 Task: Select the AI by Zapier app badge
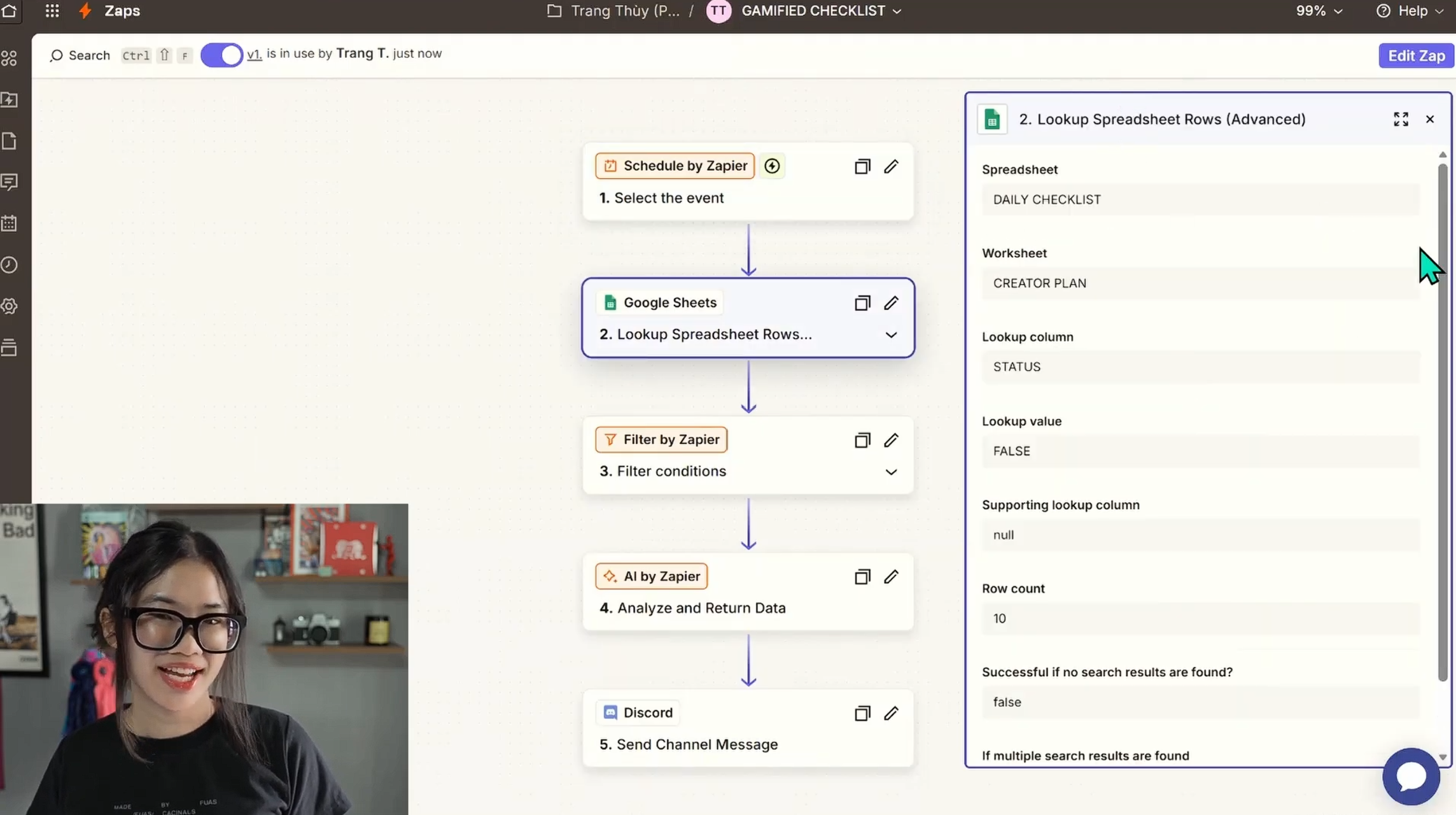click(651, 577)
